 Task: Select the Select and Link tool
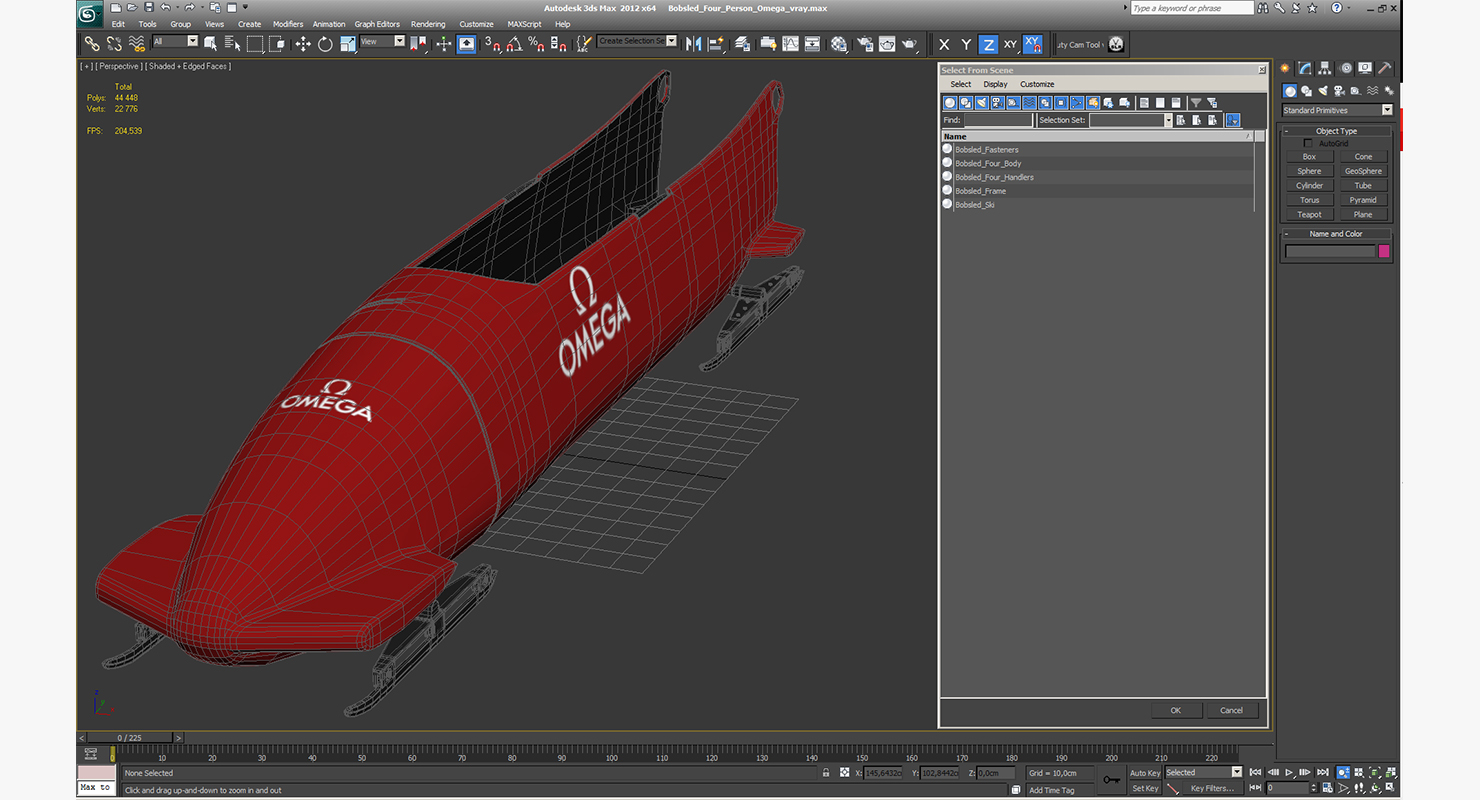click(91, 44)
